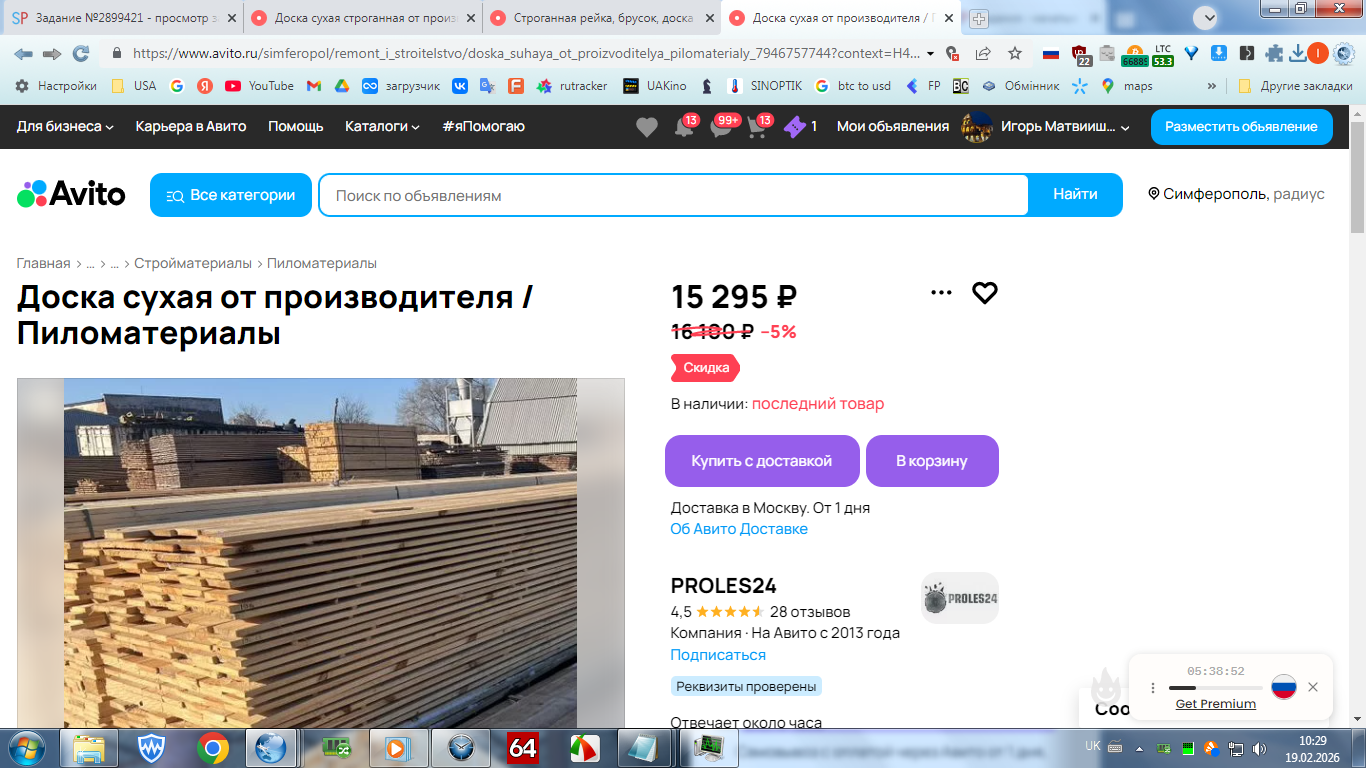The image size is (1366, 768).
Task: Click the heart favorites icon in Avito header
Action: pos(647,127)
